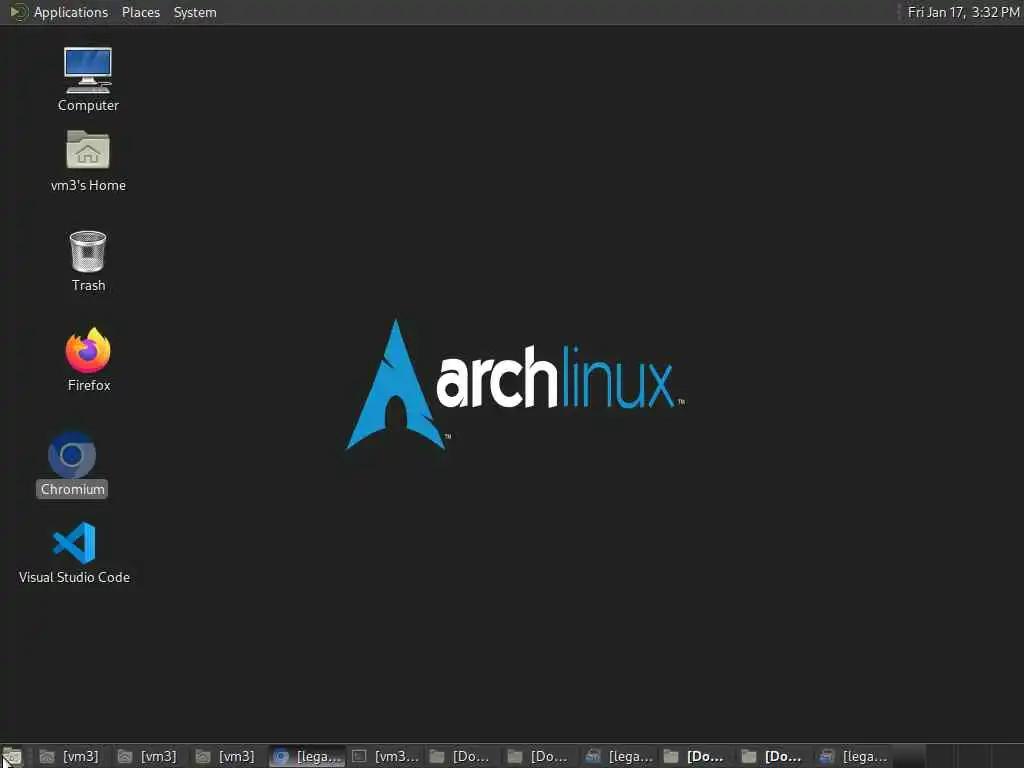The width and height of the screenshot is (1024, 768).
Task: Open the clock showing Fri Jan 17, 3:32 PM
Action: (x=963, y=12)
